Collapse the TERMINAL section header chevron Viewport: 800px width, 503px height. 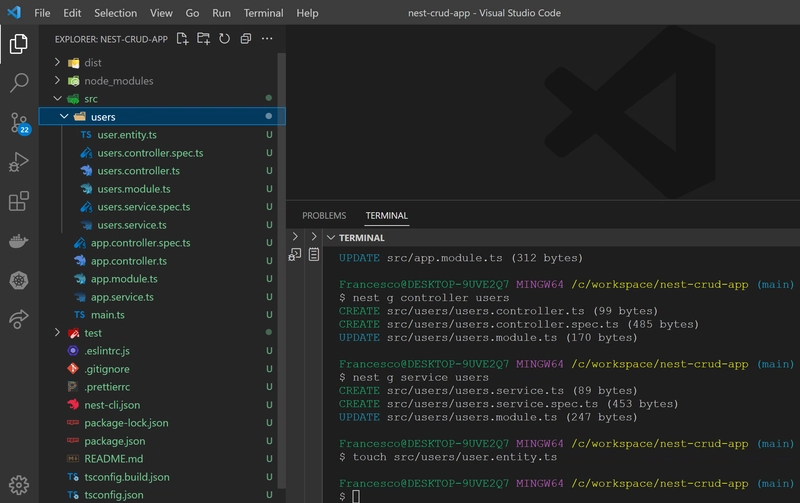331,238
